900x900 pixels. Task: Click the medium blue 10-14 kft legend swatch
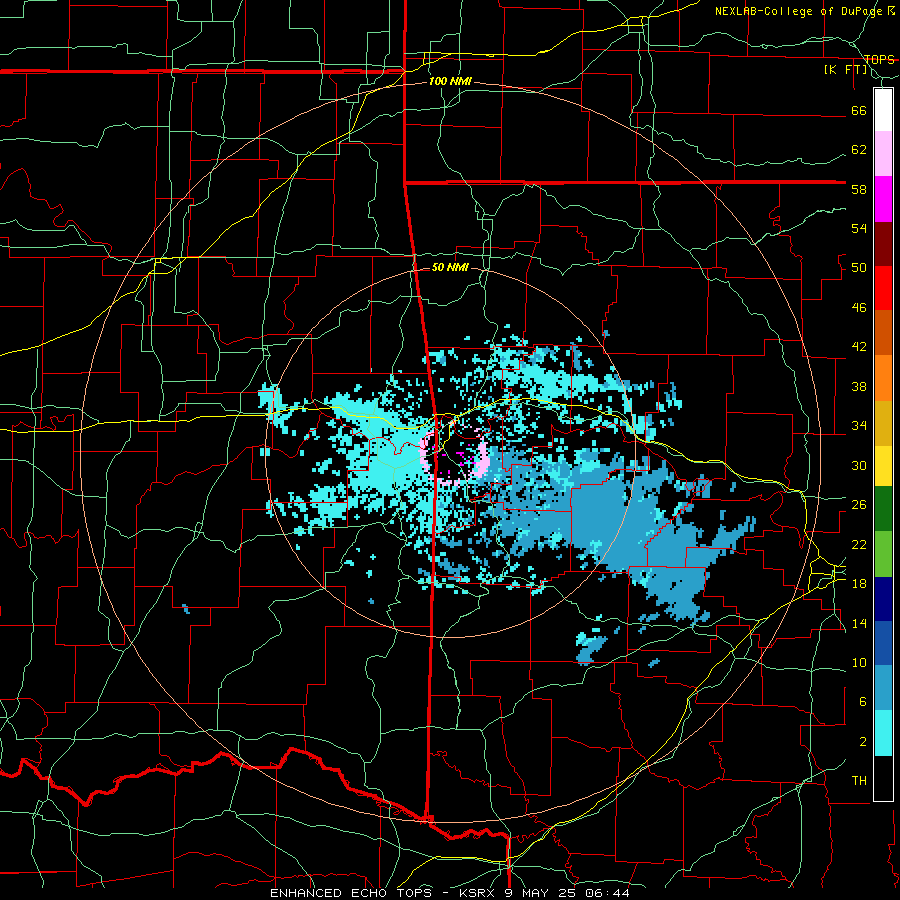click(x=883, y=643)
